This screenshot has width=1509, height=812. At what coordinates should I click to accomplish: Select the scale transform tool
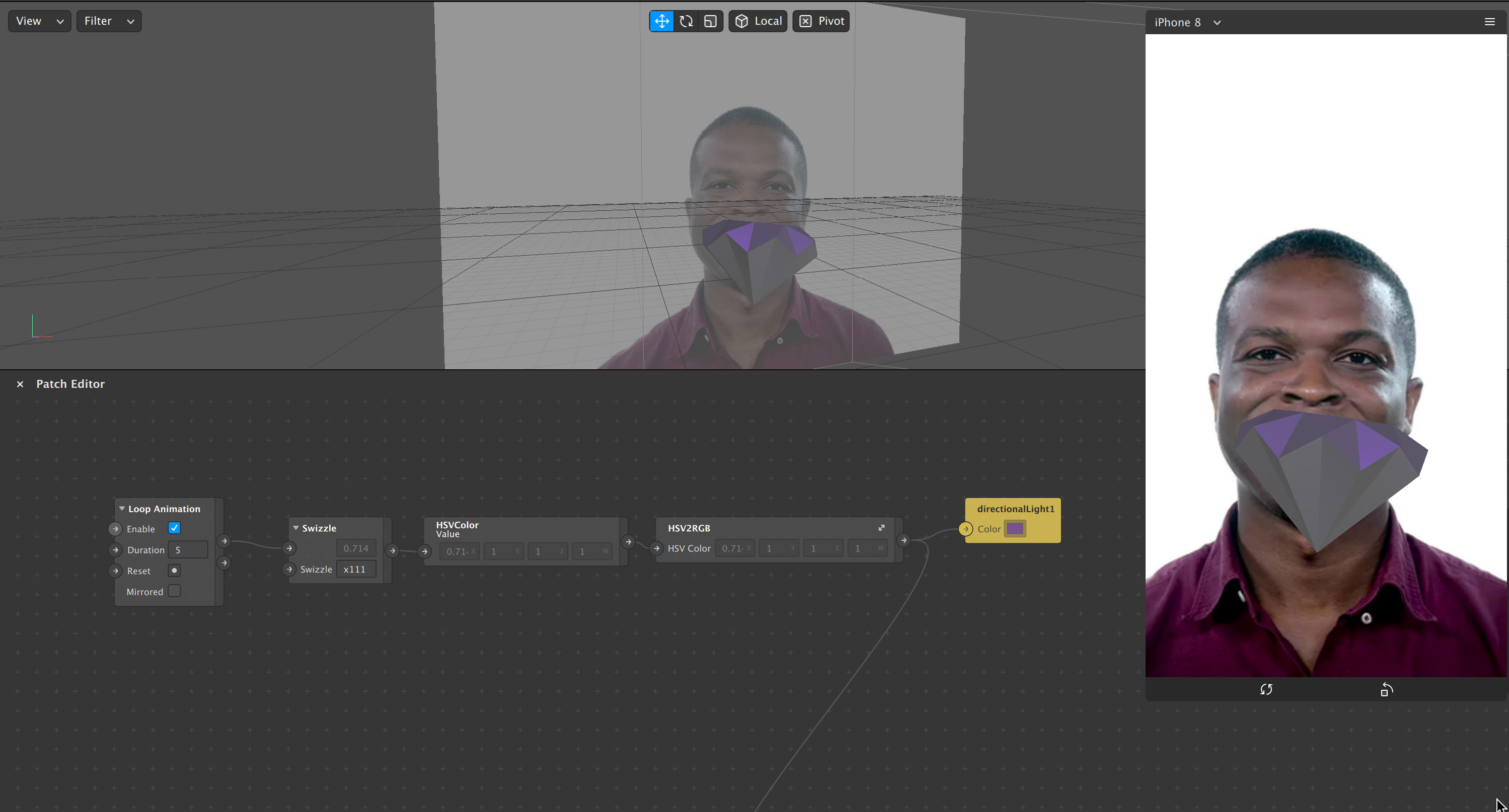[710, 21]
